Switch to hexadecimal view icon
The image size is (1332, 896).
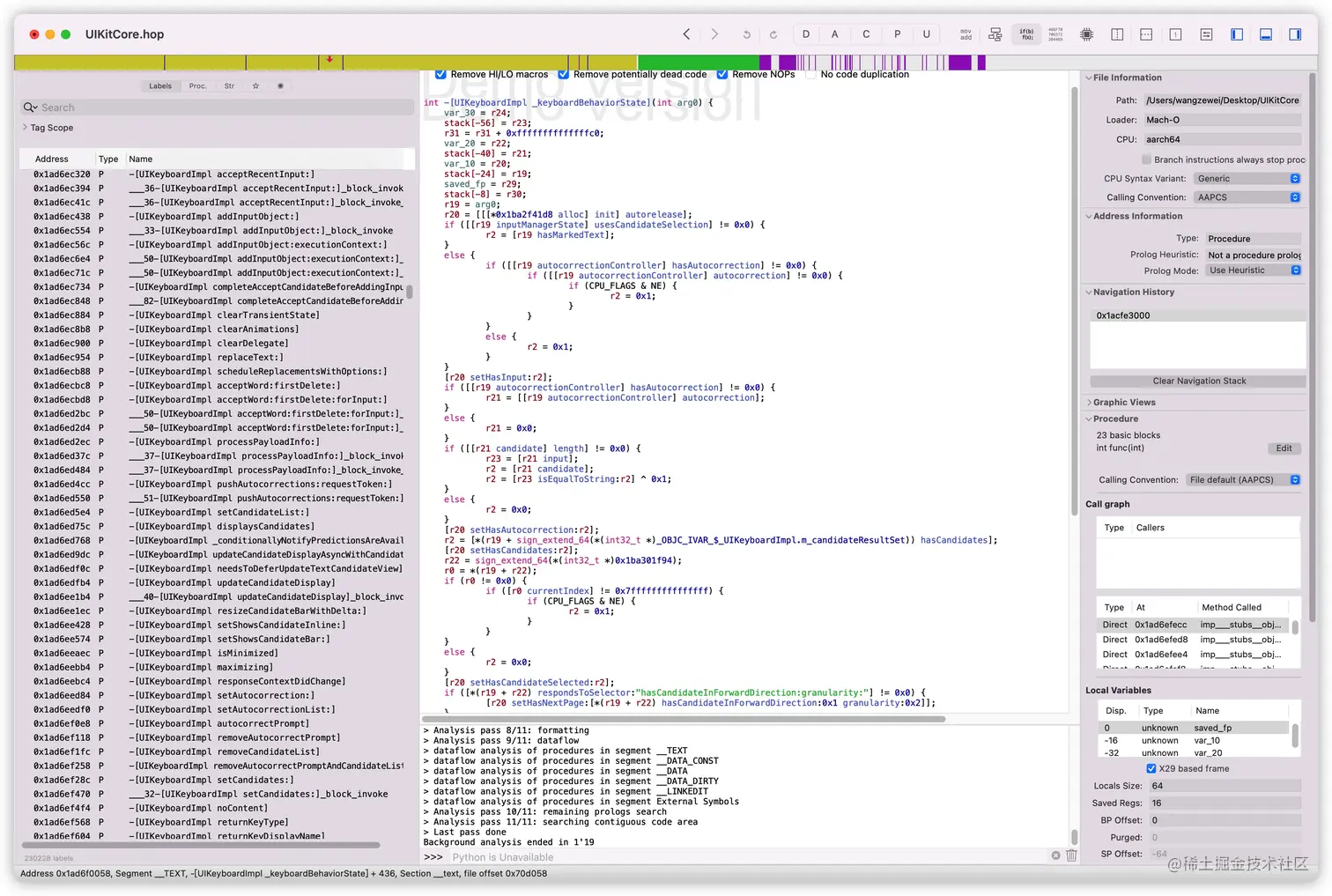1055,34
